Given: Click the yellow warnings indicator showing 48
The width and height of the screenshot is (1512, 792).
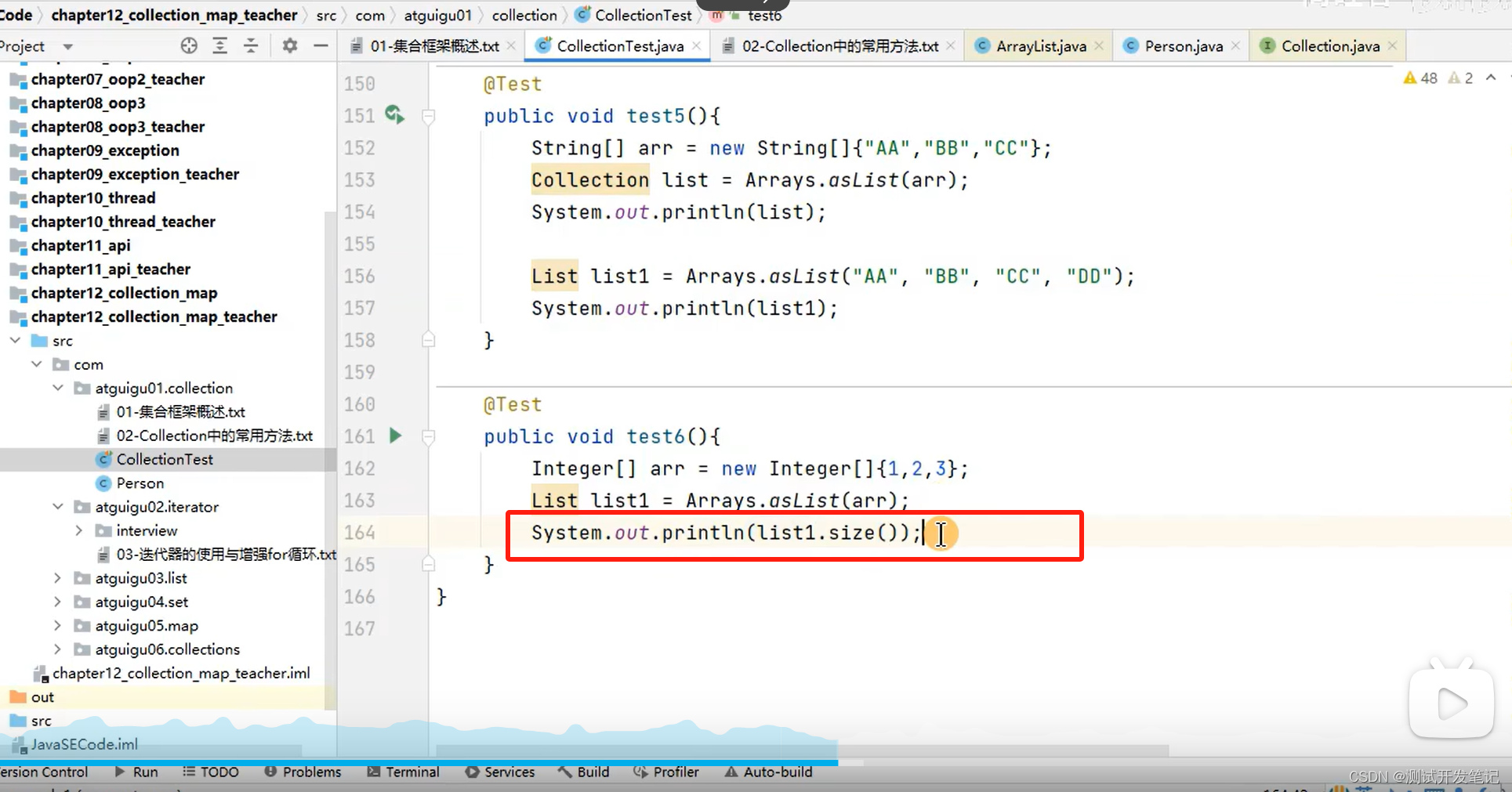Looking at the screenshot, I should pos(1420,78).
